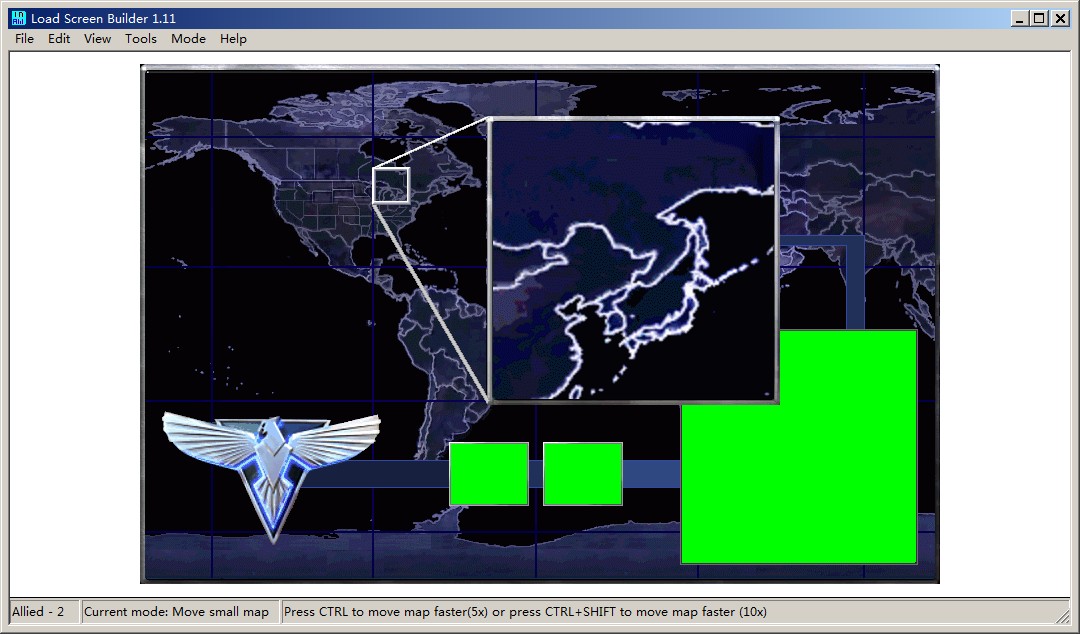Open the Help menu
This screenshot has height=634, width=1080.
point(233,39)
